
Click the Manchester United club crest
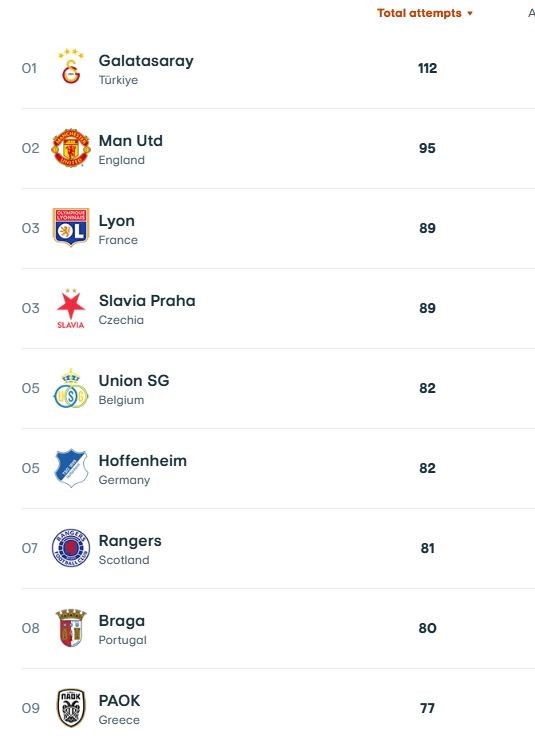(x=71, y=148)
